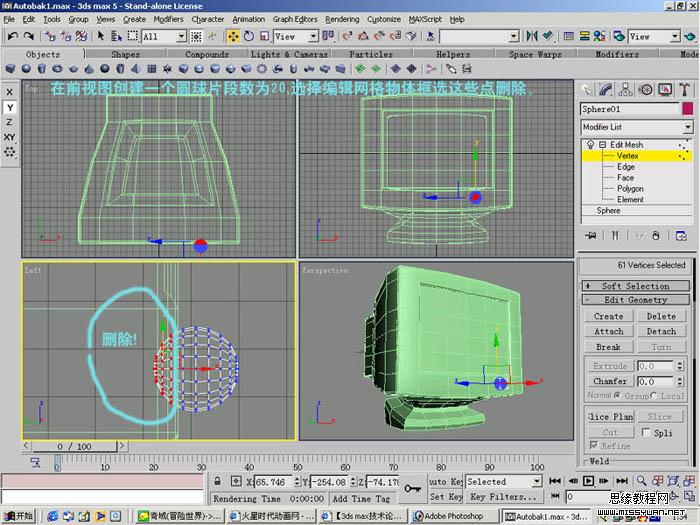Collapse the Edit Mesh tree node
This screenshot has height=525, width=700.
coord(602,145)
